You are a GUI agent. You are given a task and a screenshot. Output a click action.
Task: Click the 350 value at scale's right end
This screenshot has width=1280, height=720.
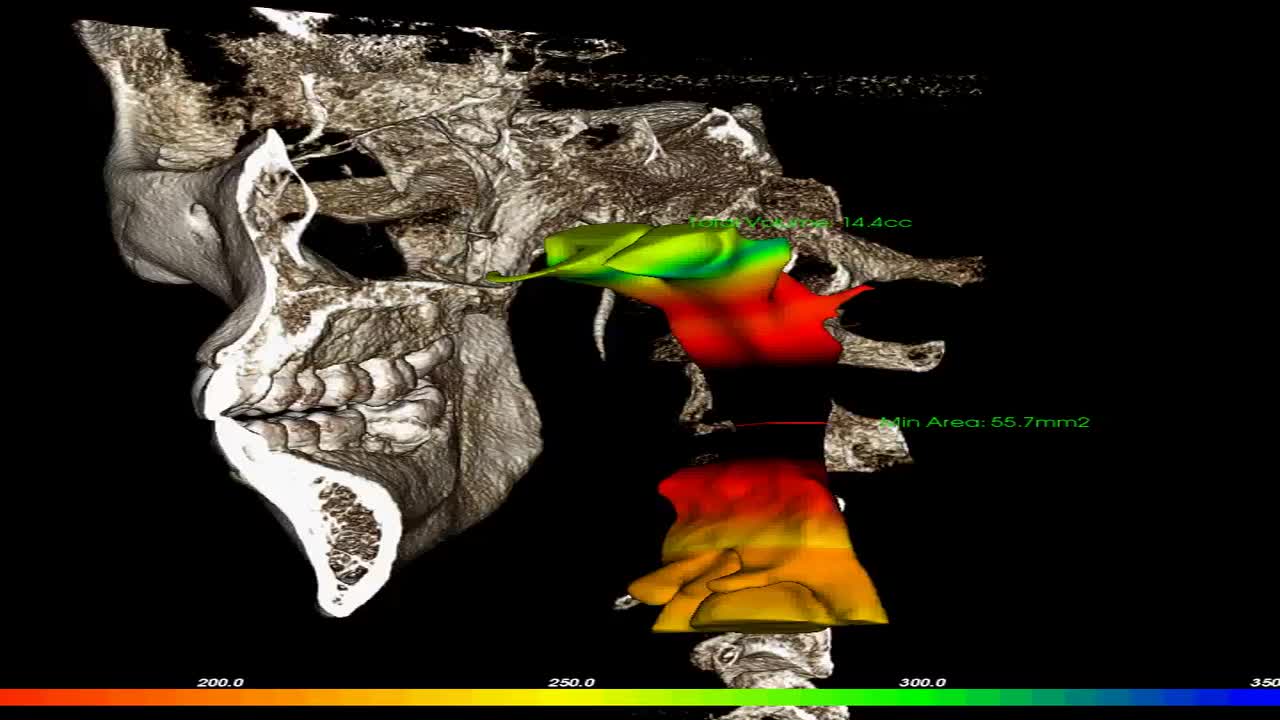tap(1268, 684)
